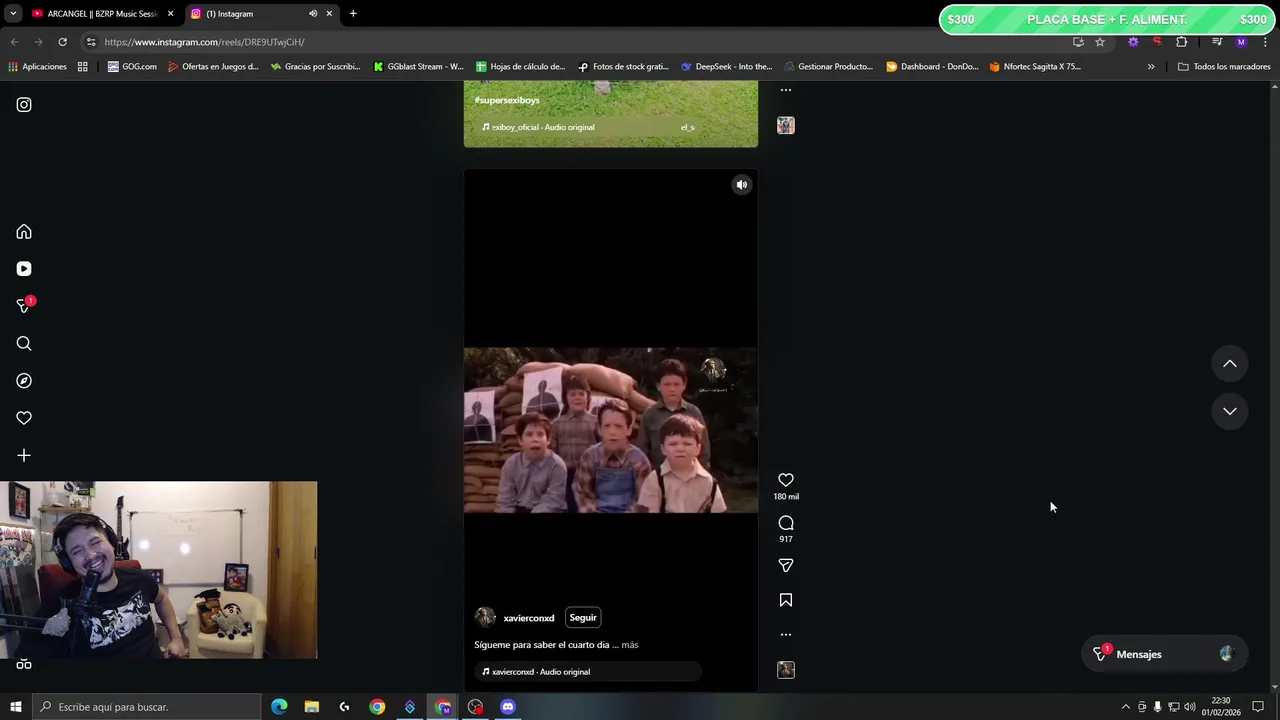Mute the Instagram tab audio indicator

[313, 14]
